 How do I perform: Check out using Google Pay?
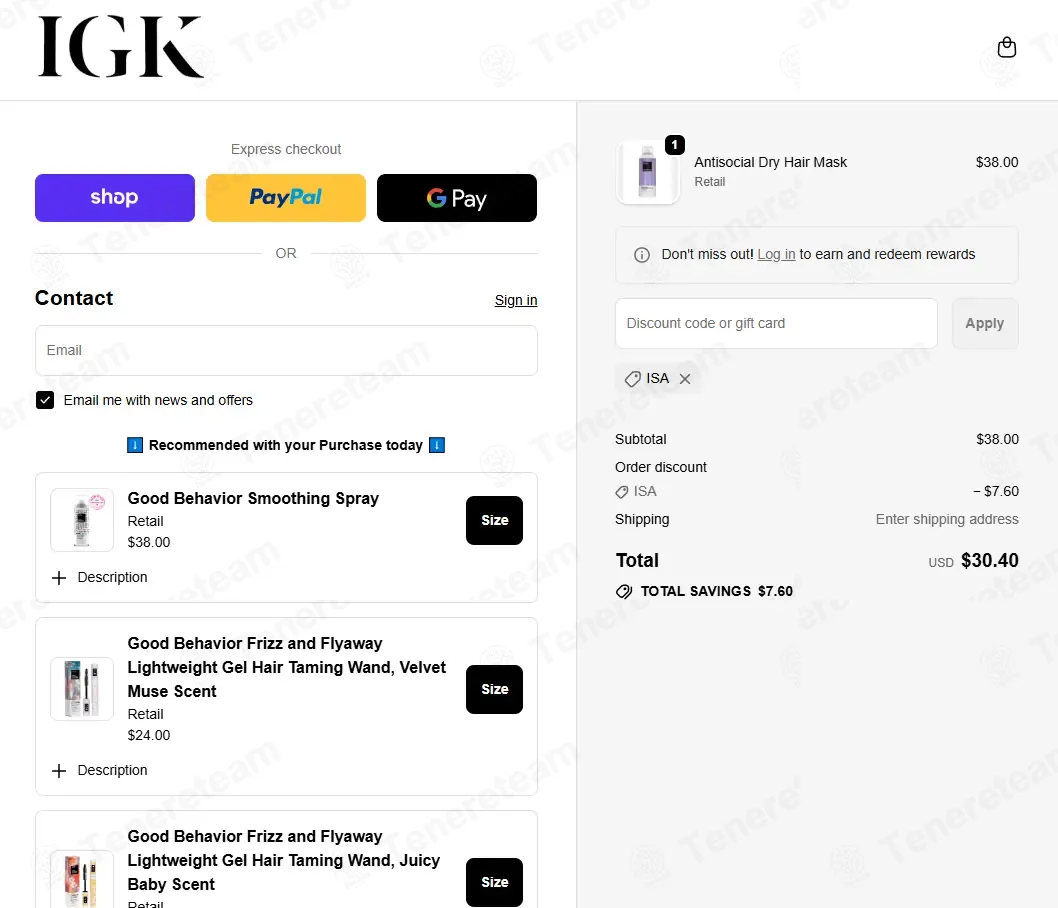(x=457, y=198)
